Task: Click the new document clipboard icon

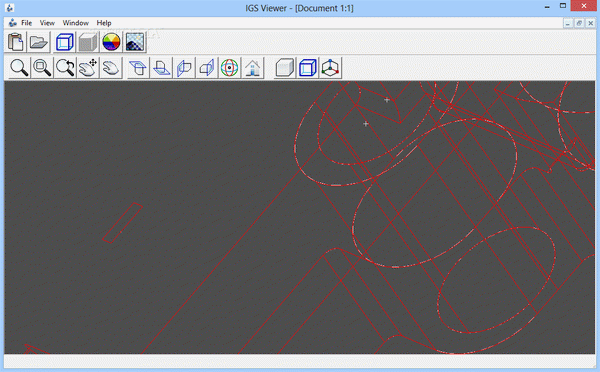Action: tap(16, 42)
